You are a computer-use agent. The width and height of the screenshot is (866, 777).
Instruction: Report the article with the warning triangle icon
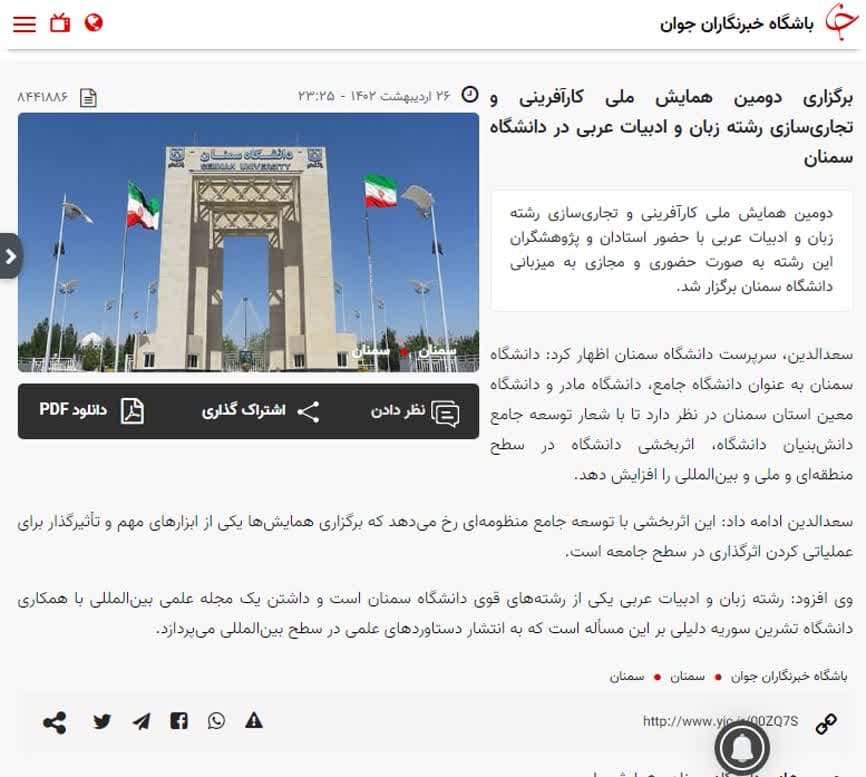point(254,721)
